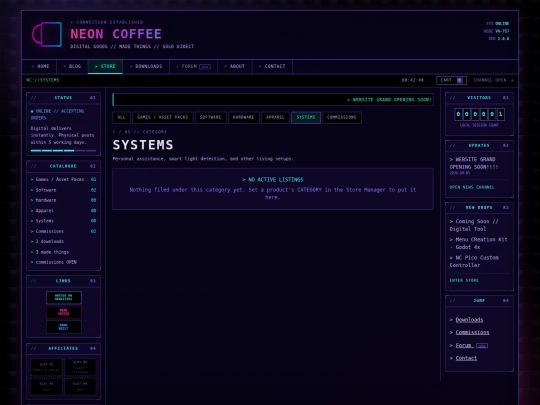Screen dimensions: 540x405
Task: Click the ONLINE // ACCEPTING ORDERS status
Action: (57, 114)
